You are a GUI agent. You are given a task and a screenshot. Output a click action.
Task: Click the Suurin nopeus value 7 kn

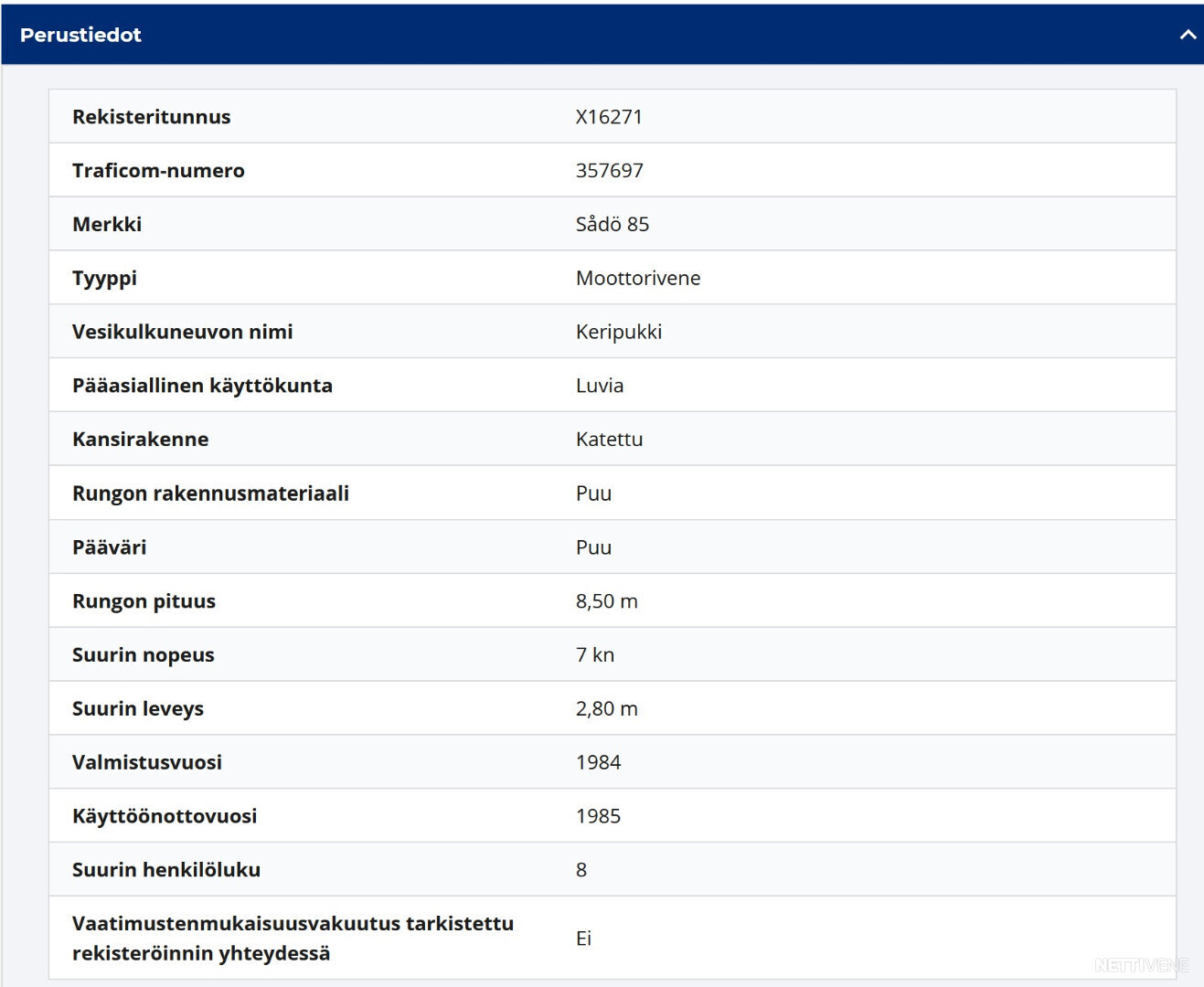[x=595, y=655]
